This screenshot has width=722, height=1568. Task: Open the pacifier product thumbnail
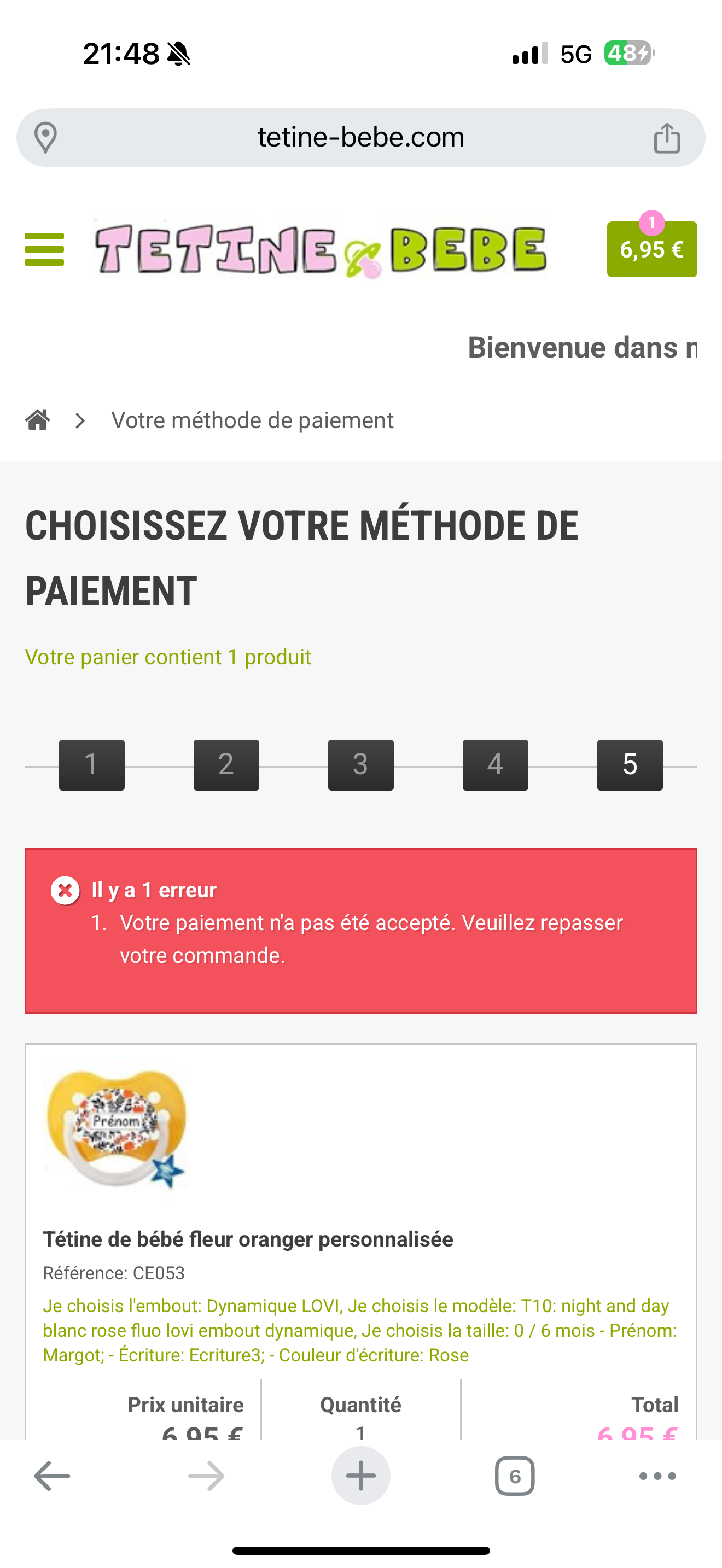click(117, 1128)
